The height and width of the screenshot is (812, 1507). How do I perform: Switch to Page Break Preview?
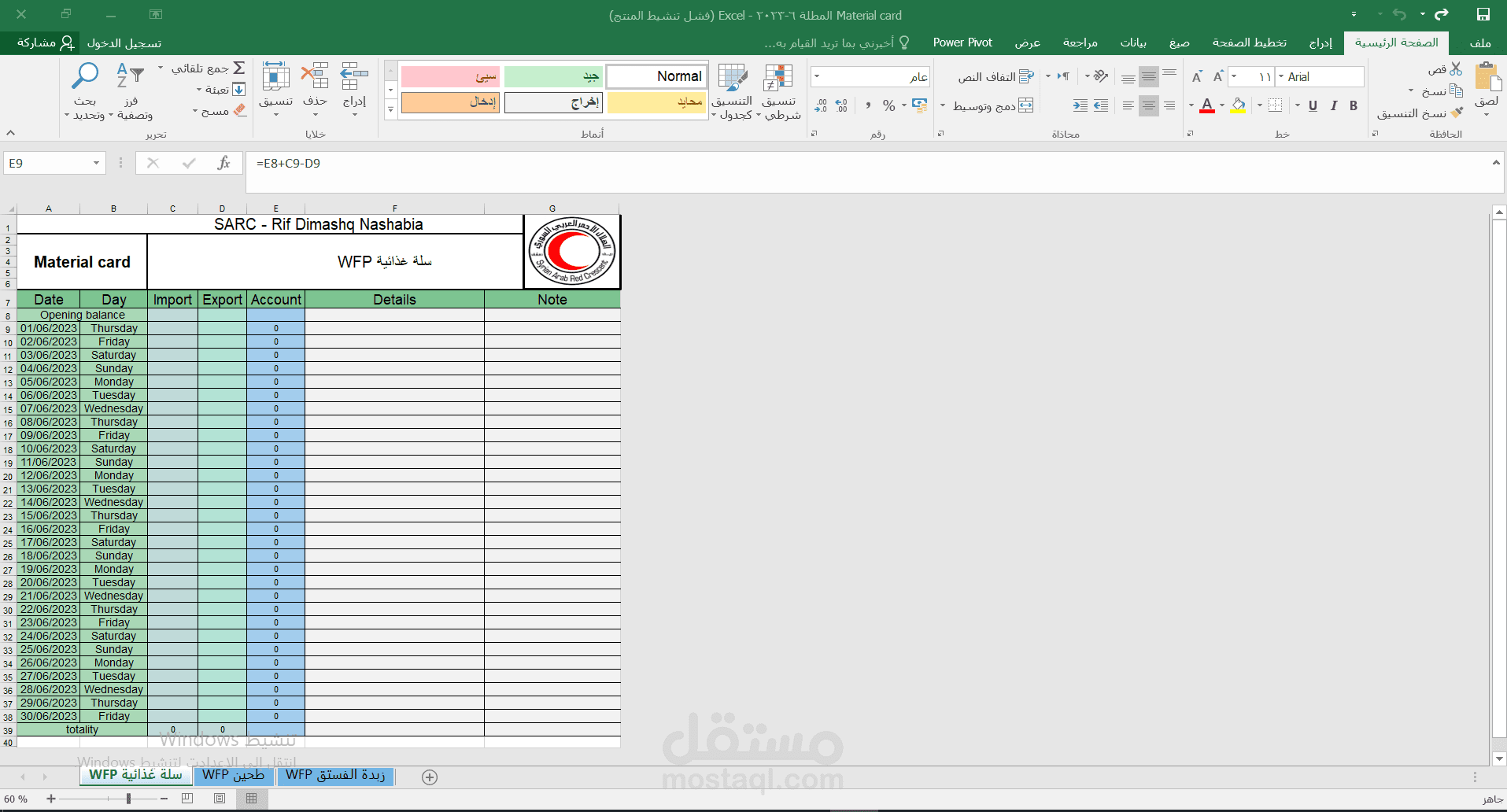187,799
